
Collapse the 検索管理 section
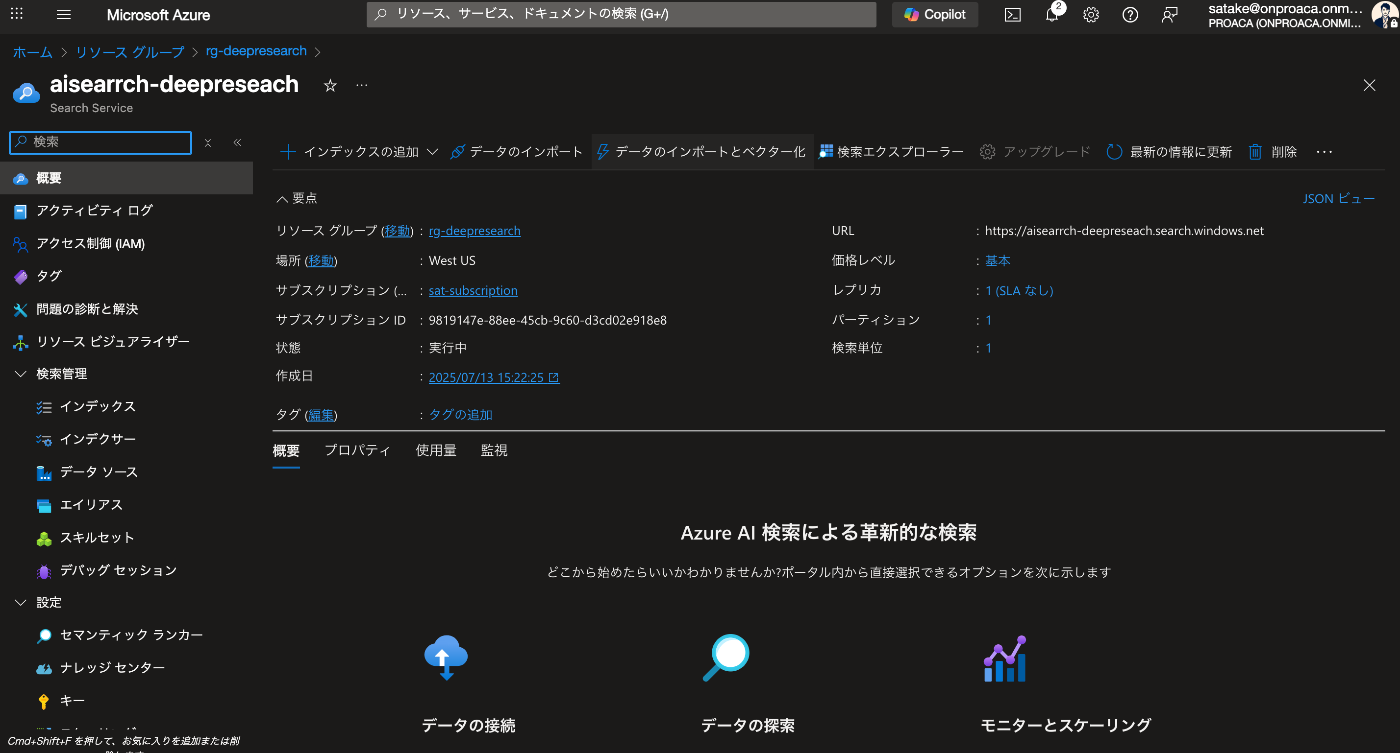[20, 374]
